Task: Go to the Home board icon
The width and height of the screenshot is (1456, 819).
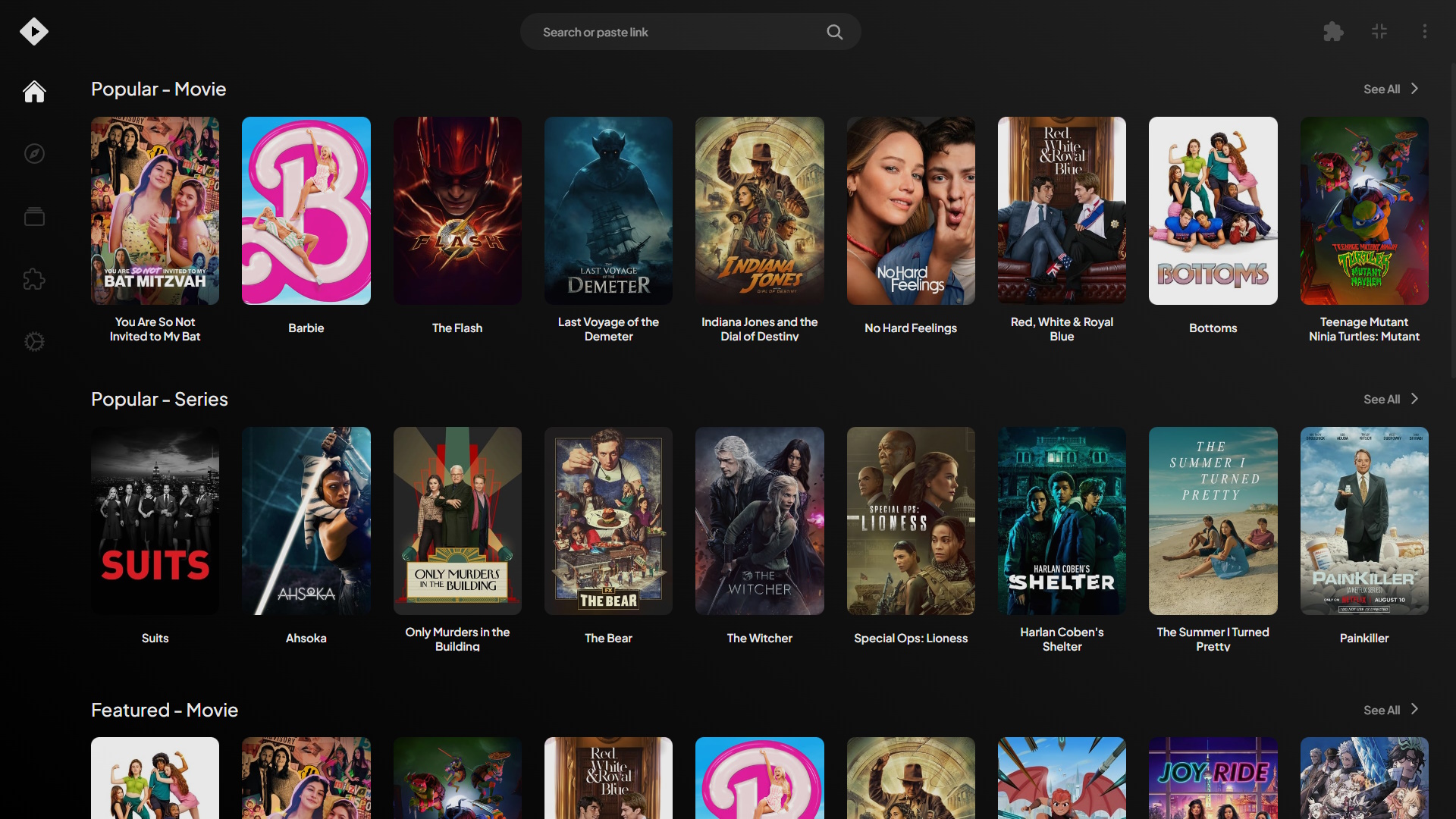Action: pos(34,92)
